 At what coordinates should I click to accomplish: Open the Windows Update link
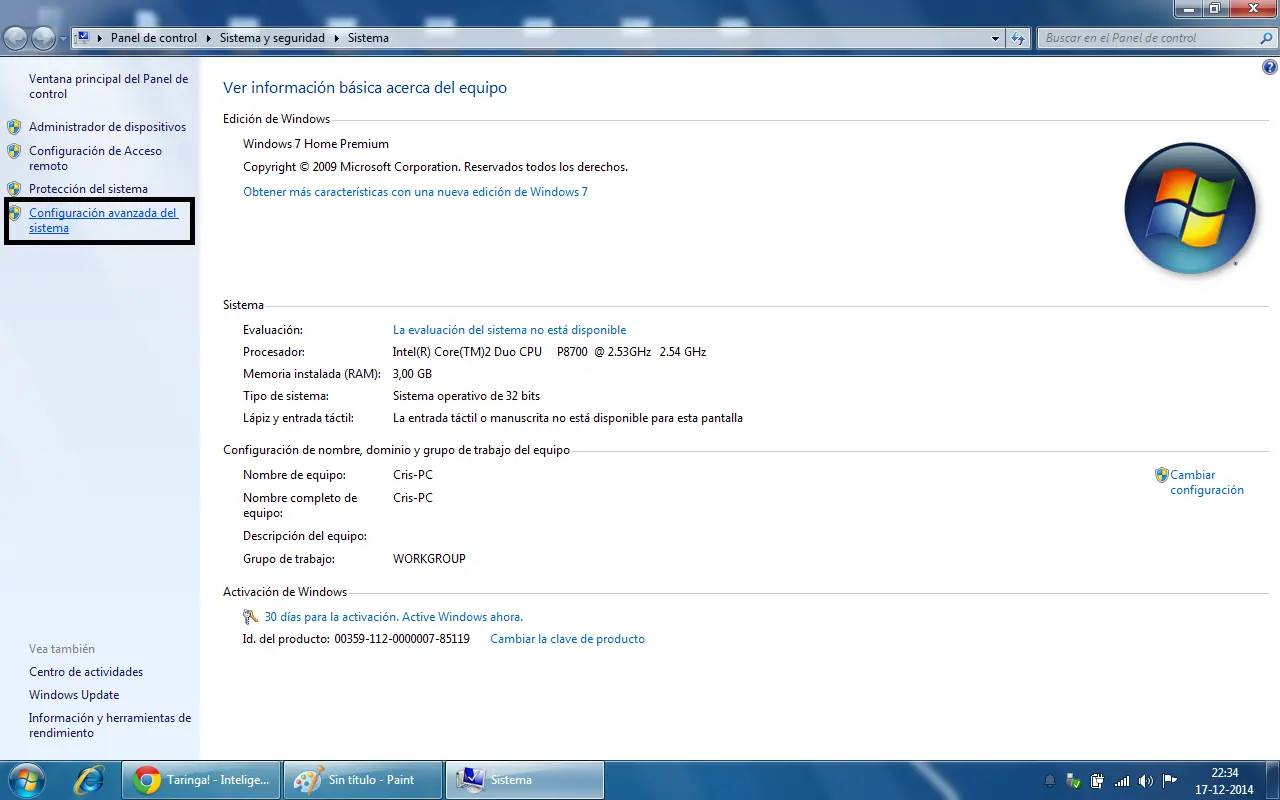(74, 695)
